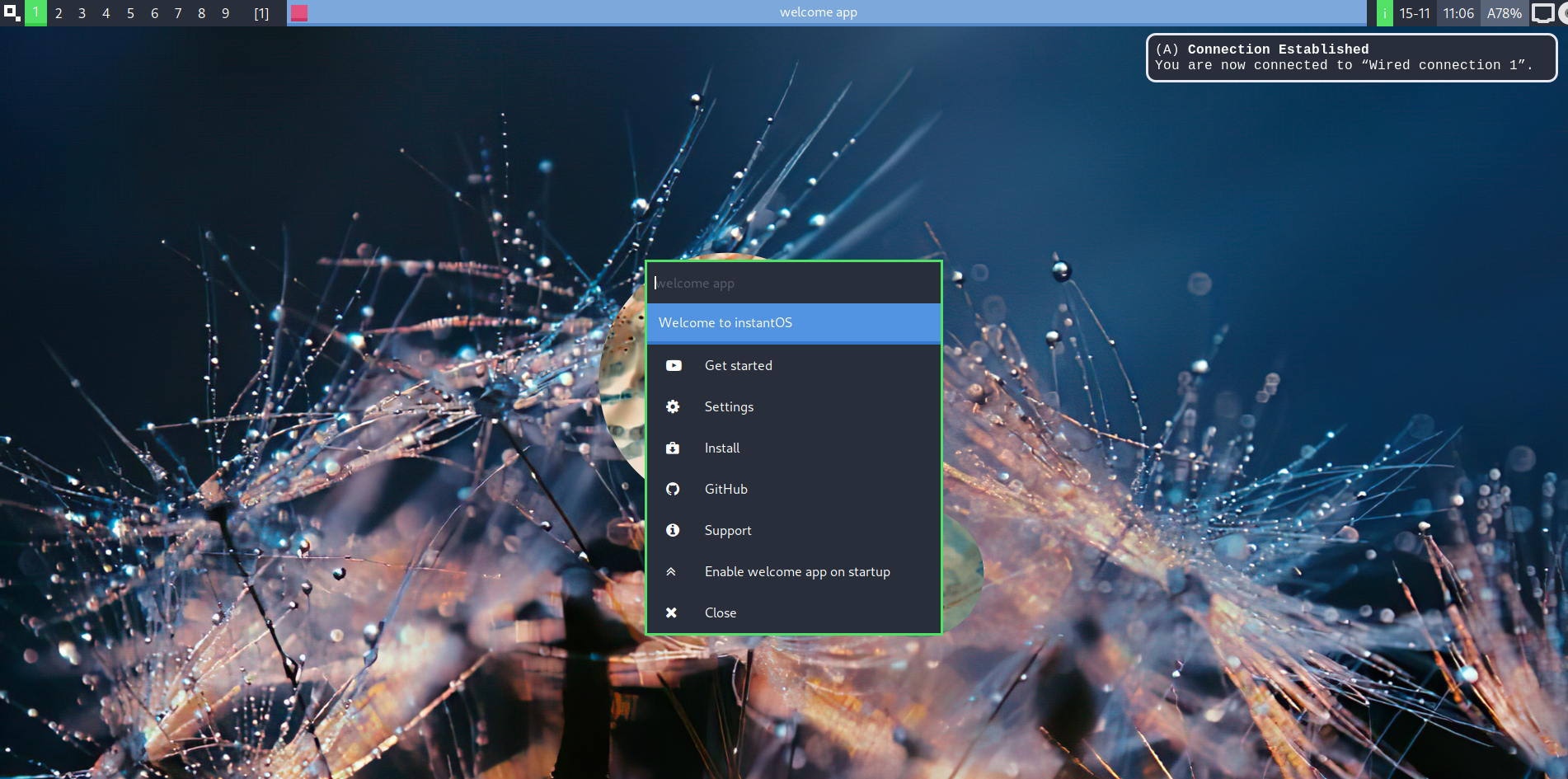Click the YouTube icon beside Get started
The image size is (1568, 779).
click(674, 365)
